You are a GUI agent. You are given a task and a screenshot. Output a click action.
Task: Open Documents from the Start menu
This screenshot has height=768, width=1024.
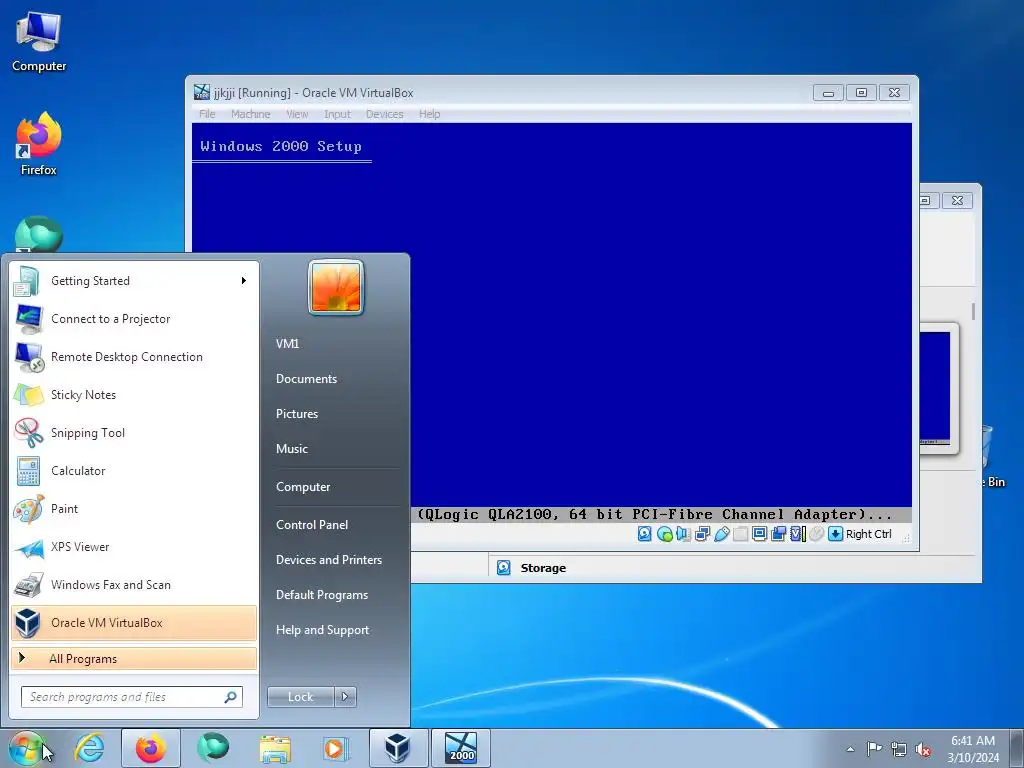click(x=306, y=379)
